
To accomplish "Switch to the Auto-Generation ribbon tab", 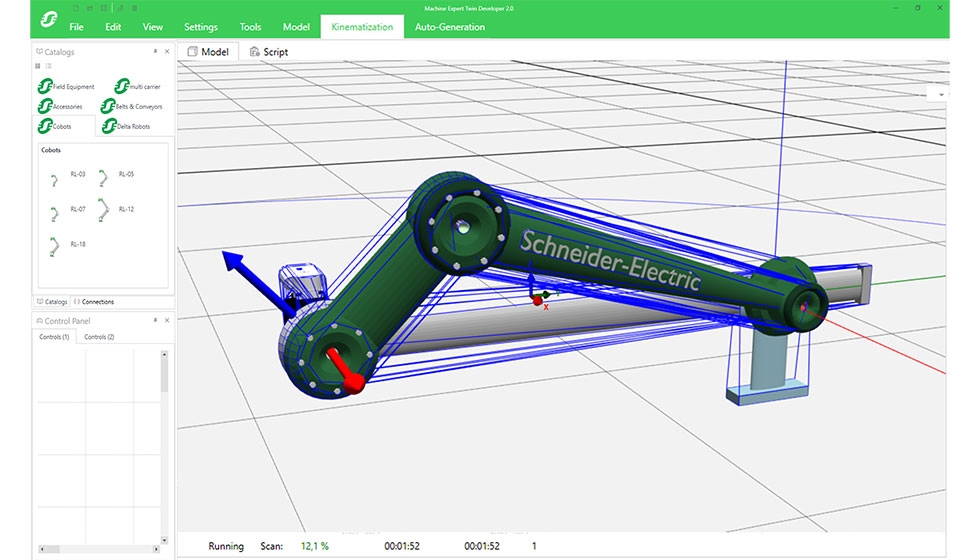I will pos(450,27).
